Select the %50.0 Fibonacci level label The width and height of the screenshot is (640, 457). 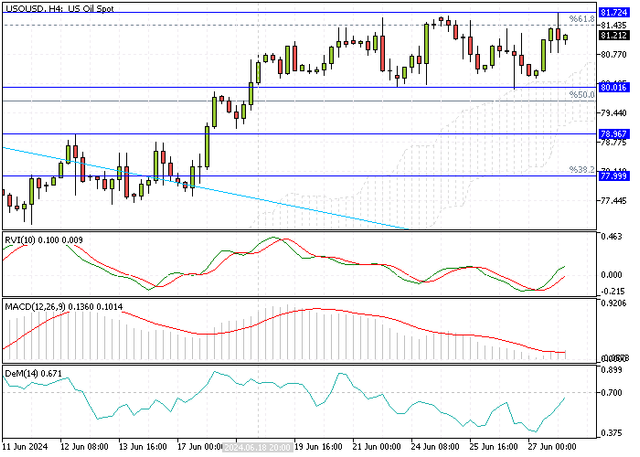(x=582, y=95)
